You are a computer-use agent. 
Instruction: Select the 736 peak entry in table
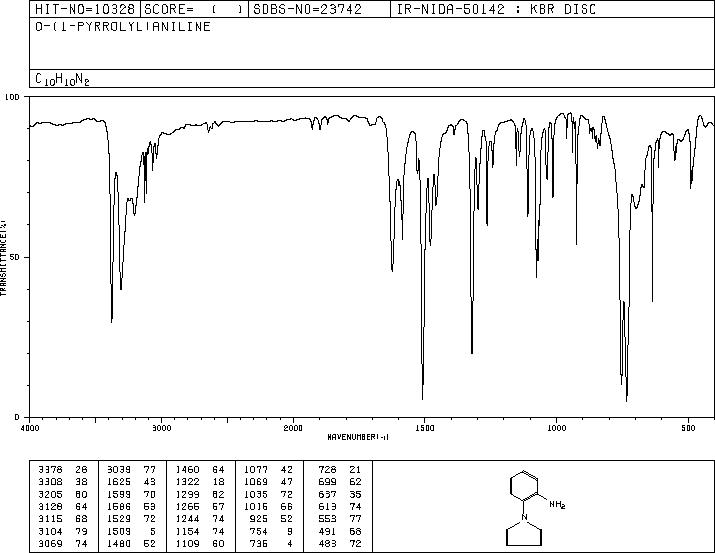[x=271, y=543]
